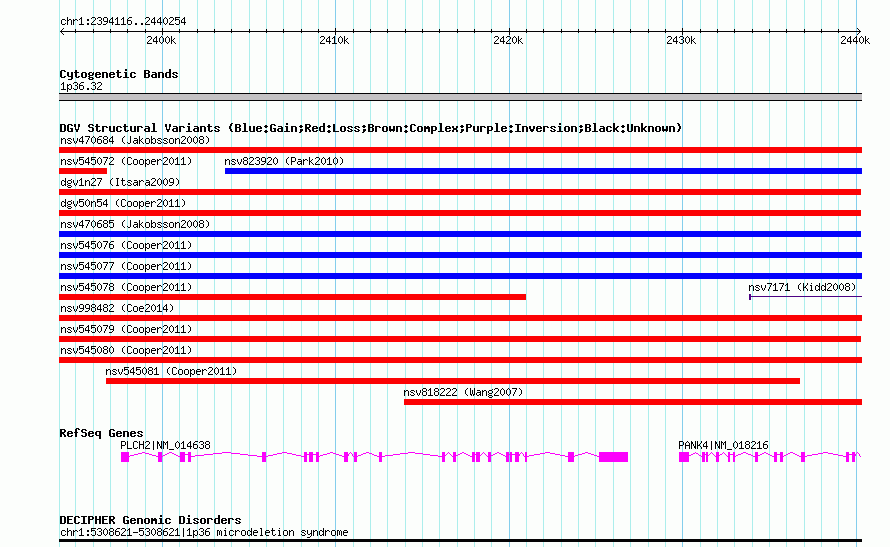This screenshot has width=890, height=547.
Task: Click the DGV Structural Variants track title
Action: 371,128
